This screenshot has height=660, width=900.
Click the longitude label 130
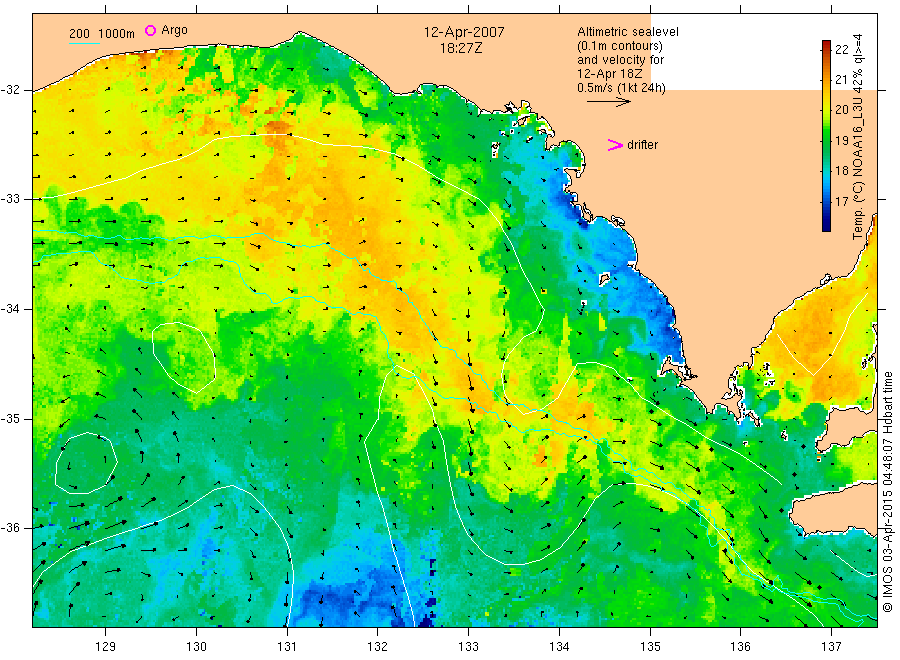(x=196, y=647)
